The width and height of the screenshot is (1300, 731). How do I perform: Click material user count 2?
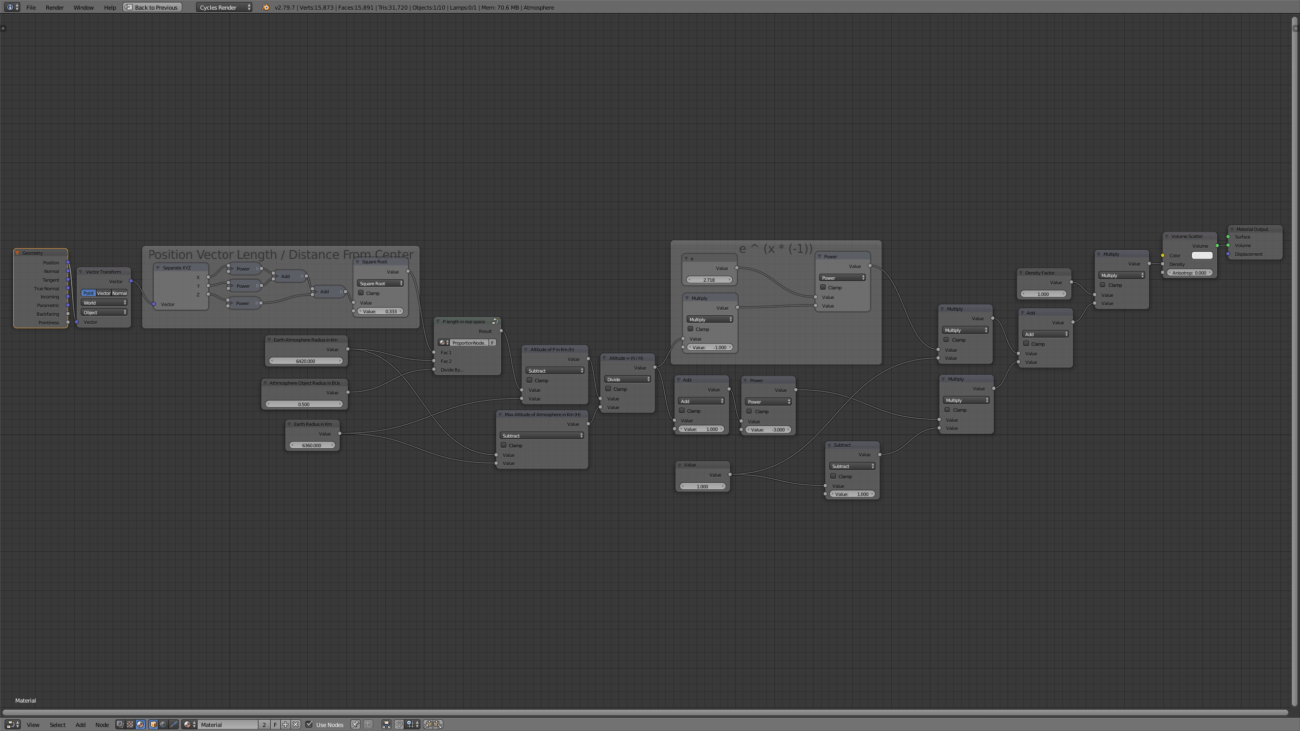click(x=264, y=724)
